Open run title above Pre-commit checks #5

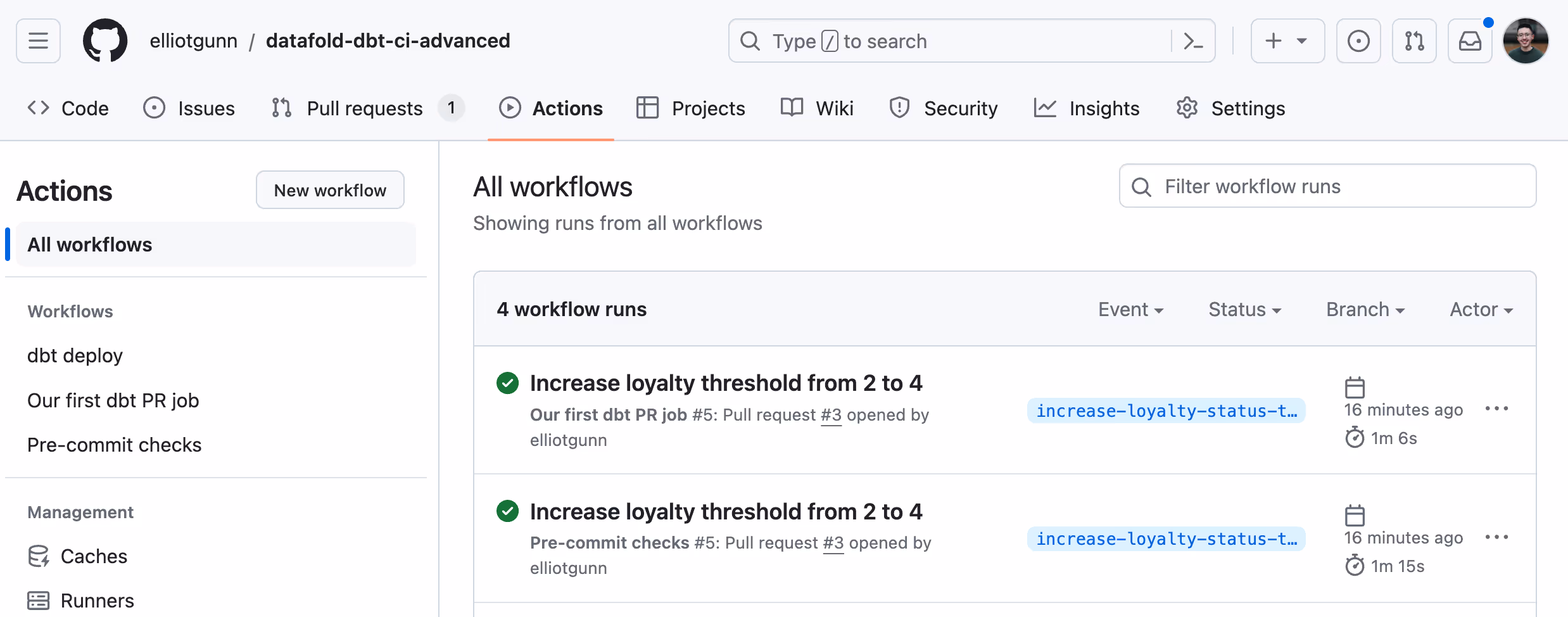726,511
